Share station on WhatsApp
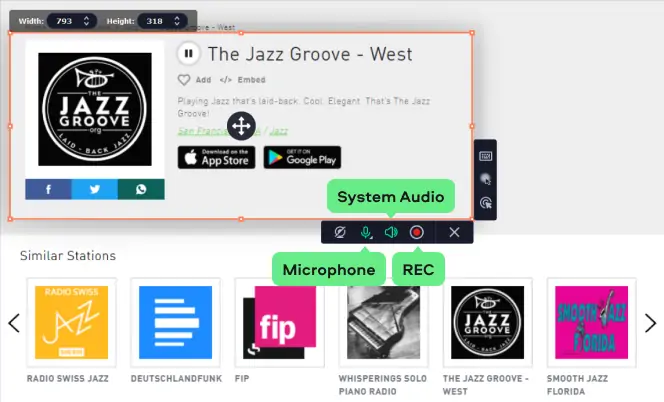Screen dimensions: 664x402 pyautogui.click(x=141, y=189)
